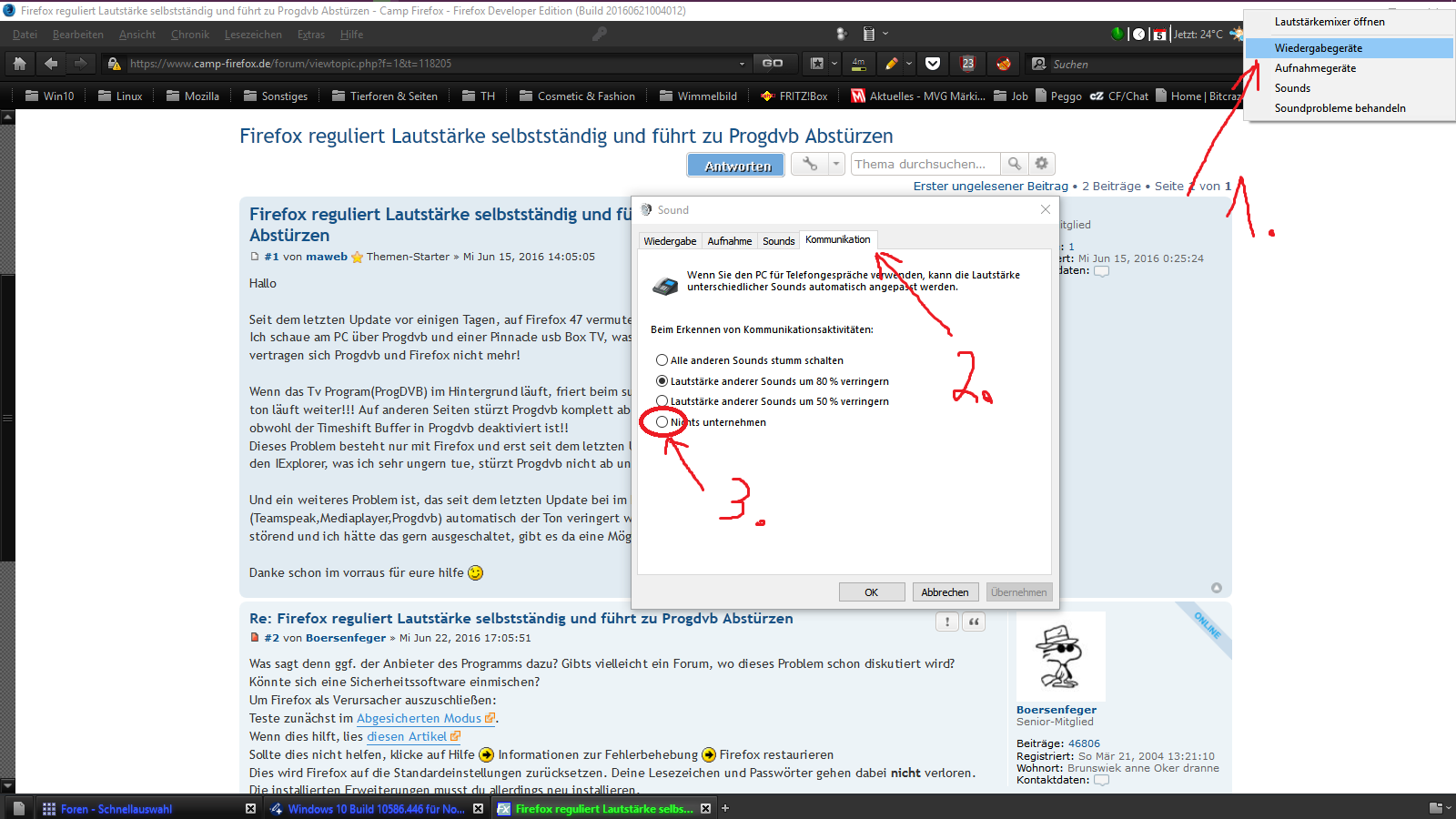Open the Extras menu
This screenshot has height=819, width=1456.
[x=310, y=35]
